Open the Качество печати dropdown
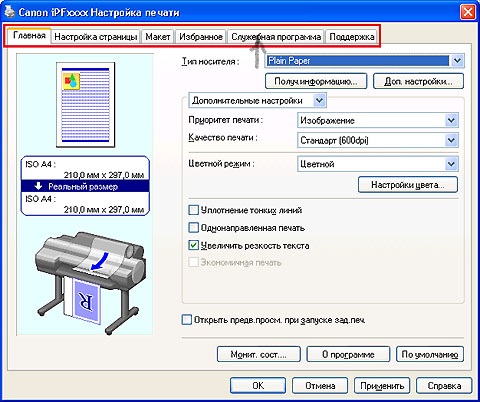Image resolution: width=480 pixels, height=402 pixels. tap(378, 140)
